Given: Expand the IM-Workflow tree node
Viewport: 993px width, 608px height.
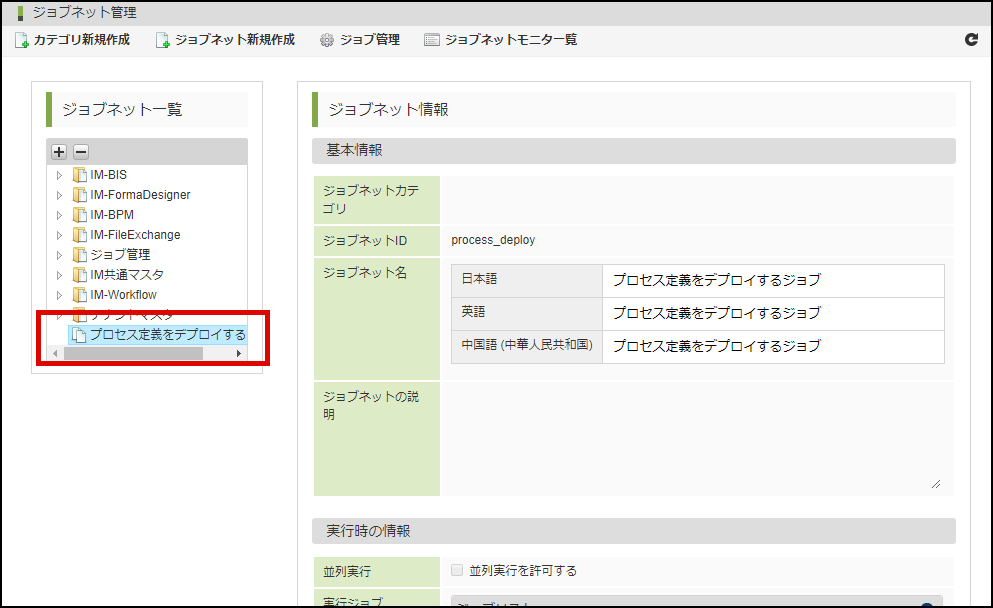Looking at the screenshot, I should coord(59,295).
